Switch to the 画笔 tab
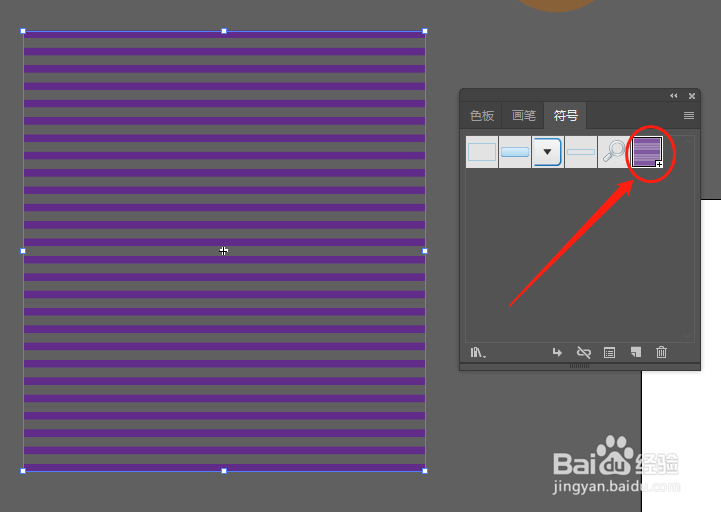The height and width of the screenshot is (512, 721). 524,115
